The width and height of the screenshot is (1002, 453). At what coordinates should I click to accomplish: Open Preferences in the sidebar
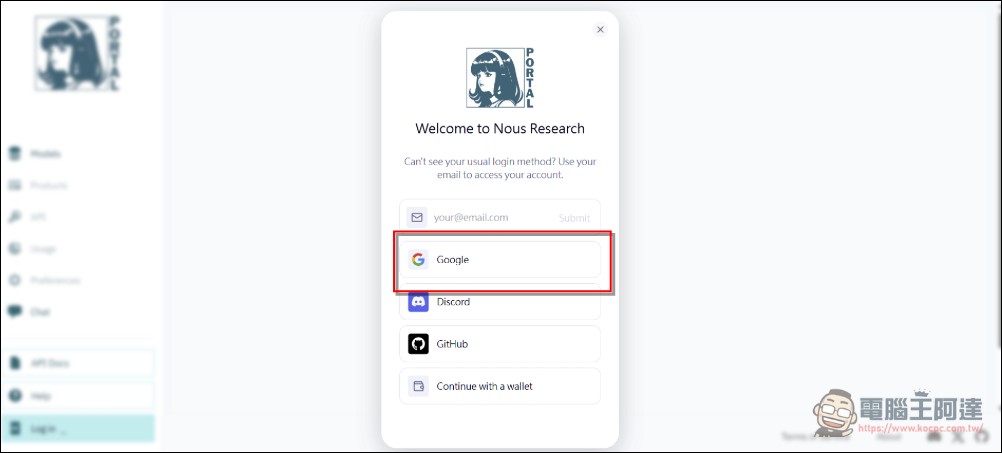tap(55, 280)
